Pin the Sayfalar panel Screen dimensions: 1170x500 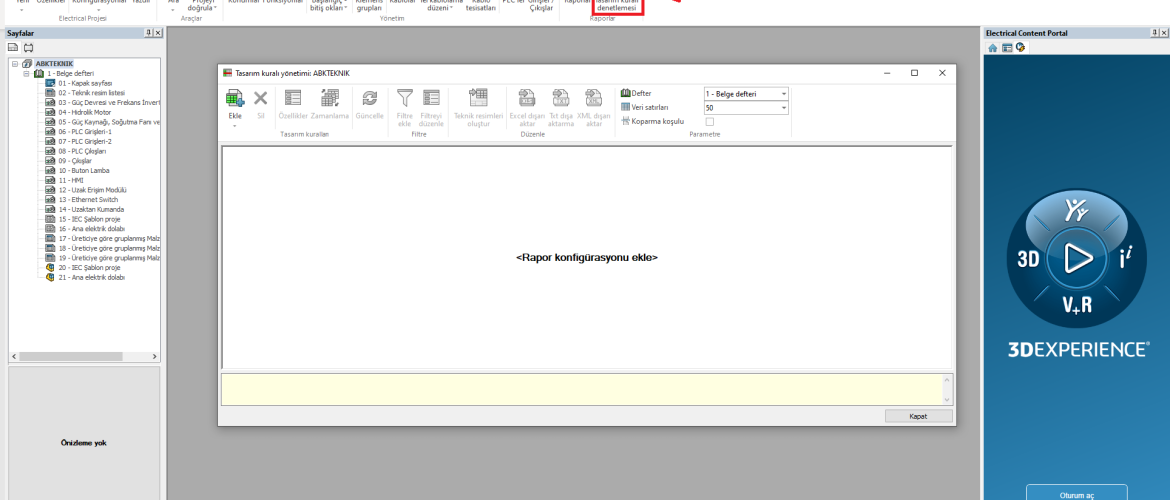(x=148, y=33)
